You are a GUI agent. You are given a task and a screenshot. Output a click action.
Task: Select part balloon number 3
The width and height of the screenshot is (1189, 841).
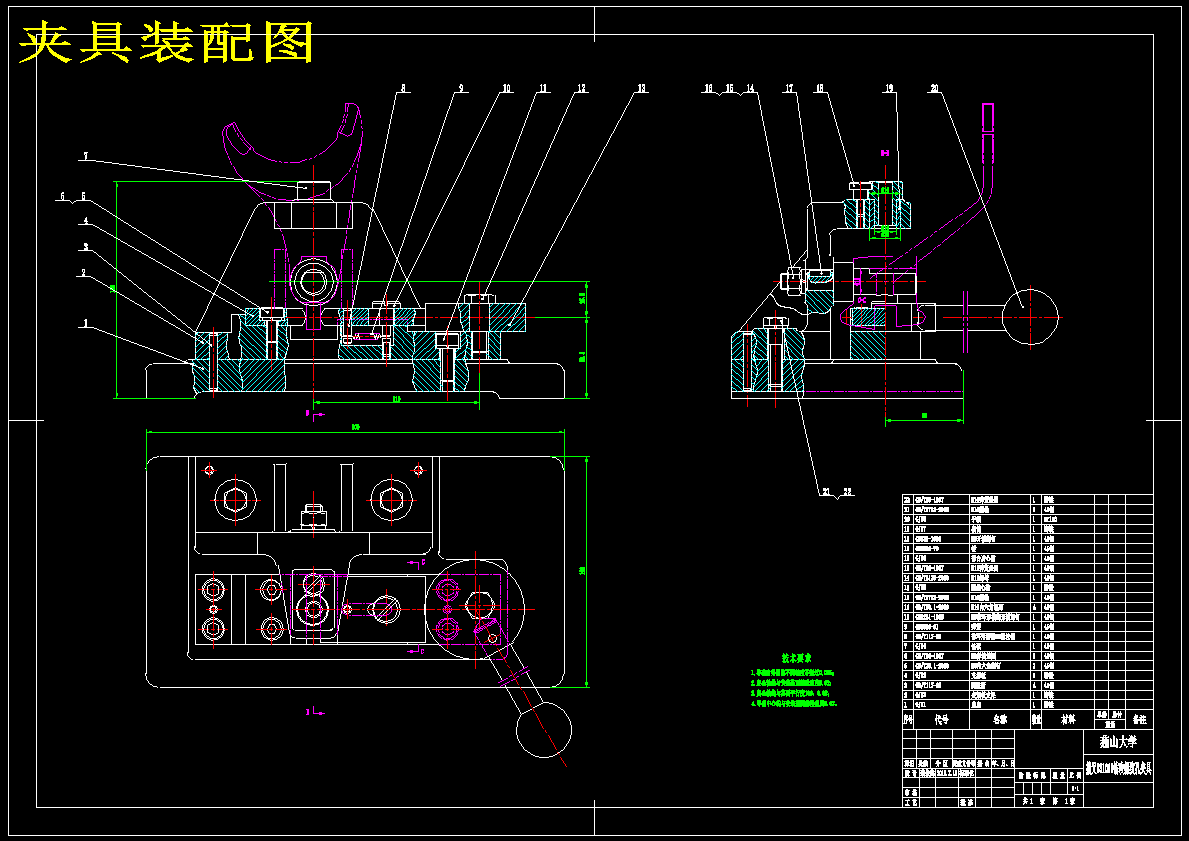[86, 246]
